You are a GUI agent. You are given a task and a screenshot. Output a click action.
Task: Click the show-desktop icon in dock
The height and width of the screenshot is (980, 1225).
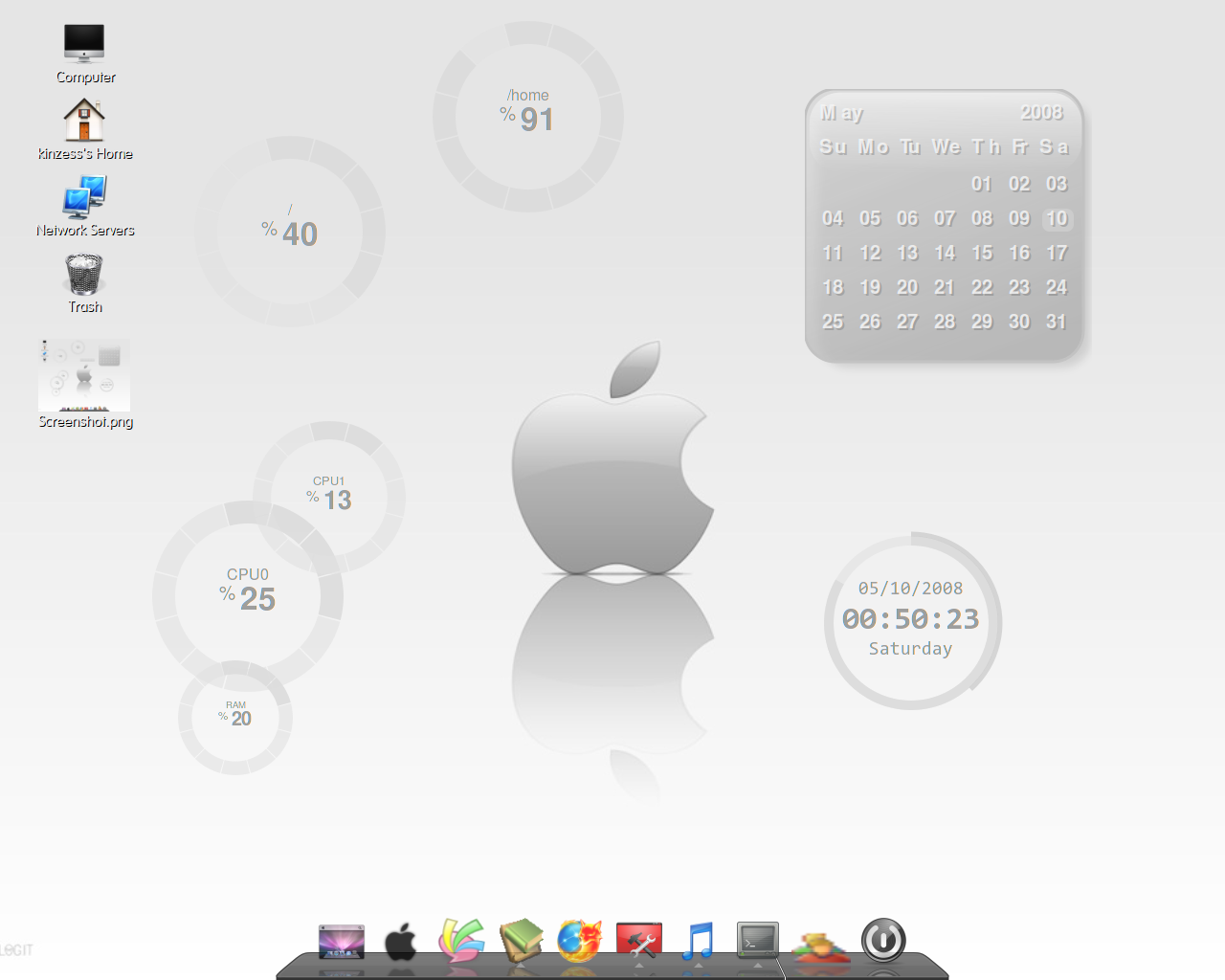(342, 942)
